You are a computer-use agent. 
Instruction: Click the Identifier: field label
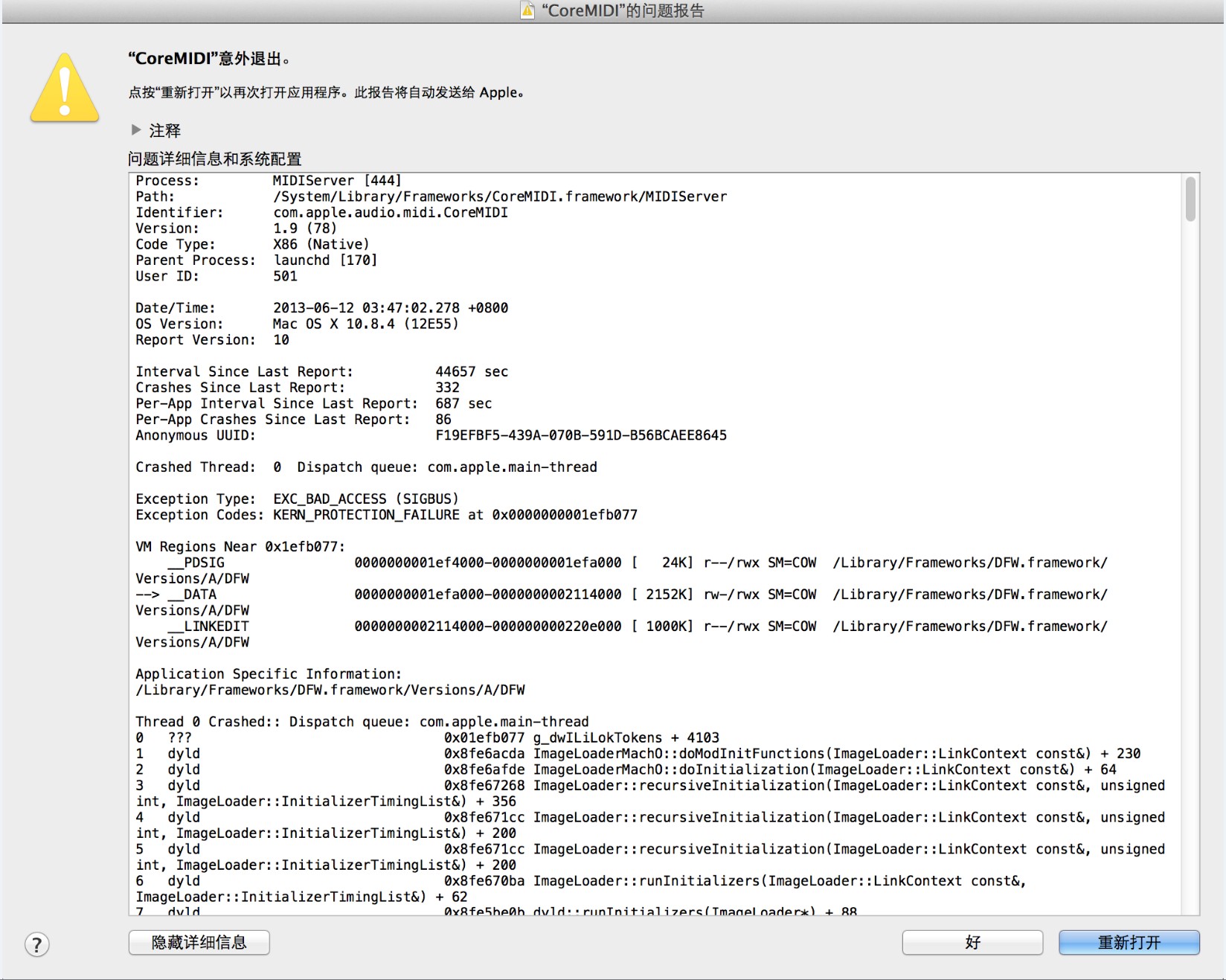coord(179,213)
